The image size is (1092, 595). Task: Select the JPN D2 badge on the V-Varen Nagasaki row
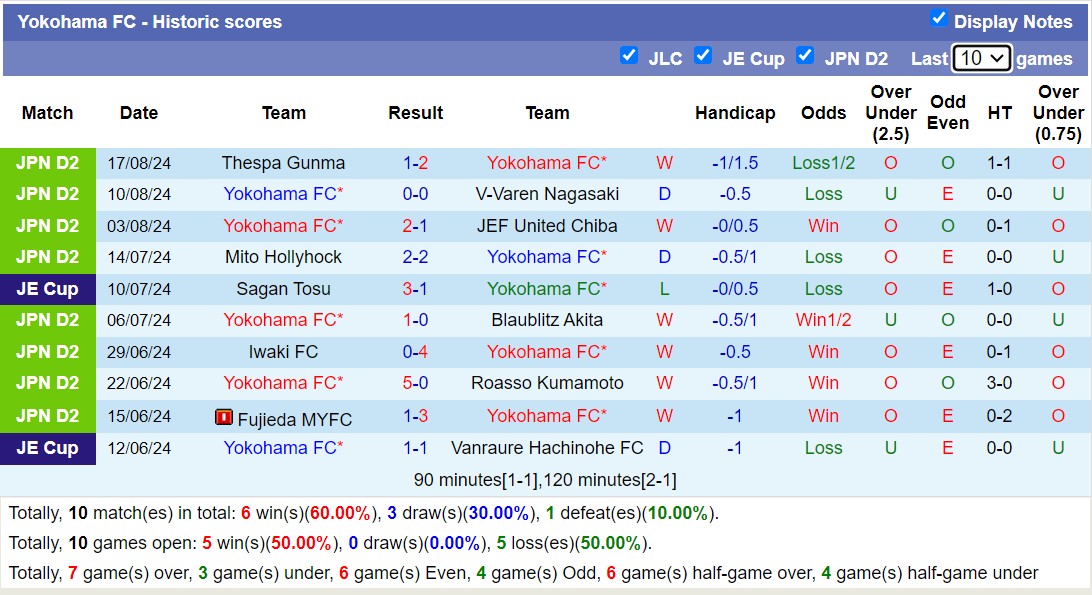(x=47, y=194)
